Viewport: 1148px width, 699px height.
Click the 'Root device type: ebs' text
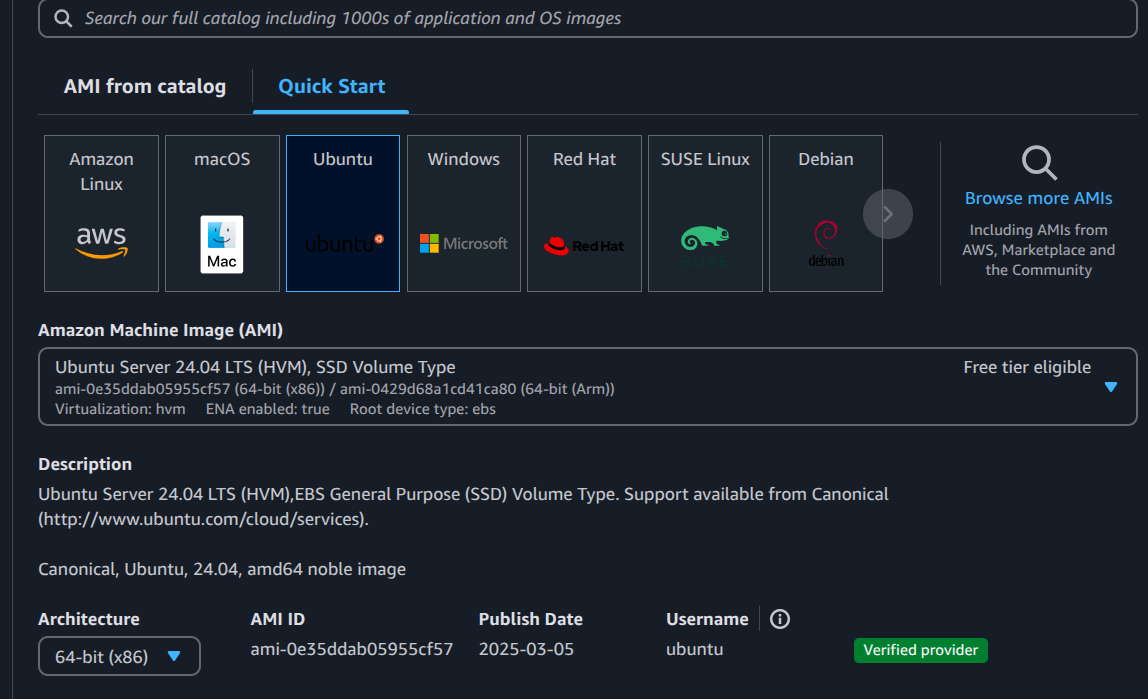[x=422, y=409]
